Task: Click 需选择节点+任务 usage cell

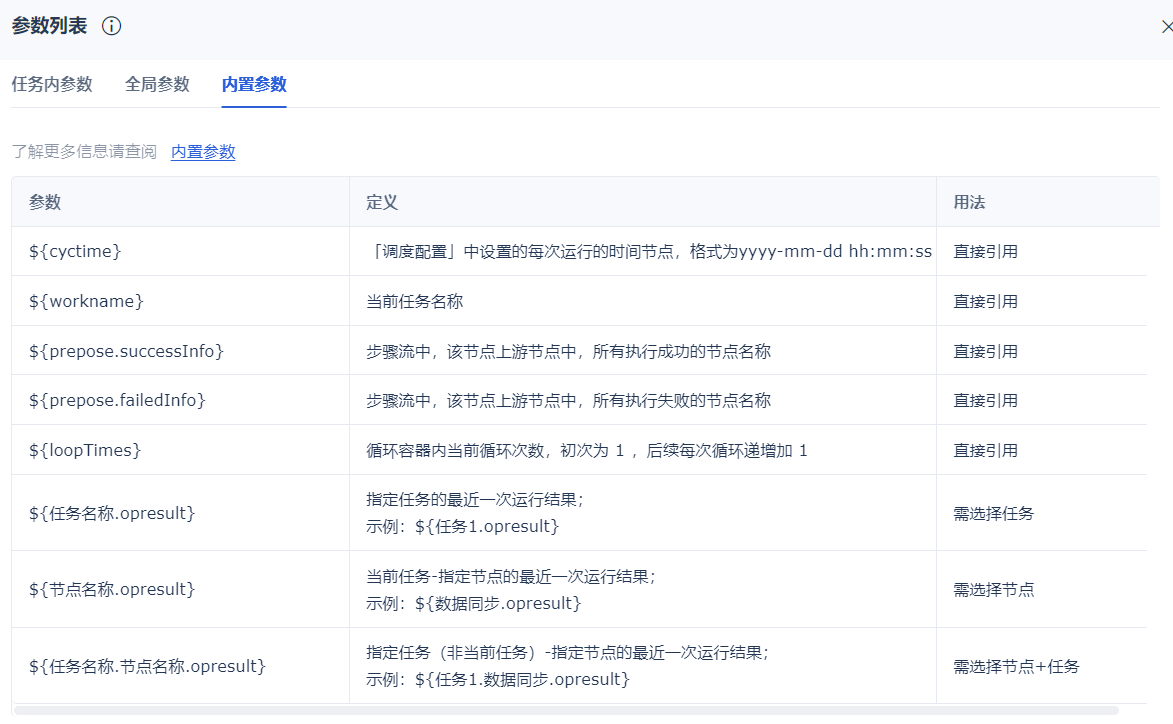Action: (1016, 666)
